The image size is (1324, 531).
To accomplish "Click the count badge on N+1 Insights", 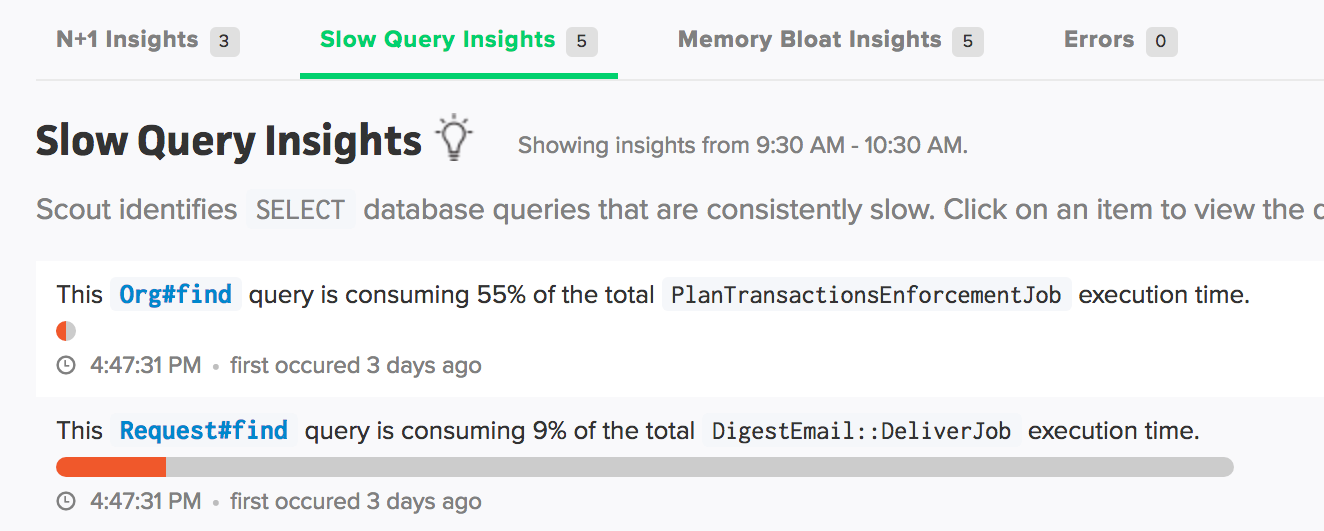I will tap(224, 41).
